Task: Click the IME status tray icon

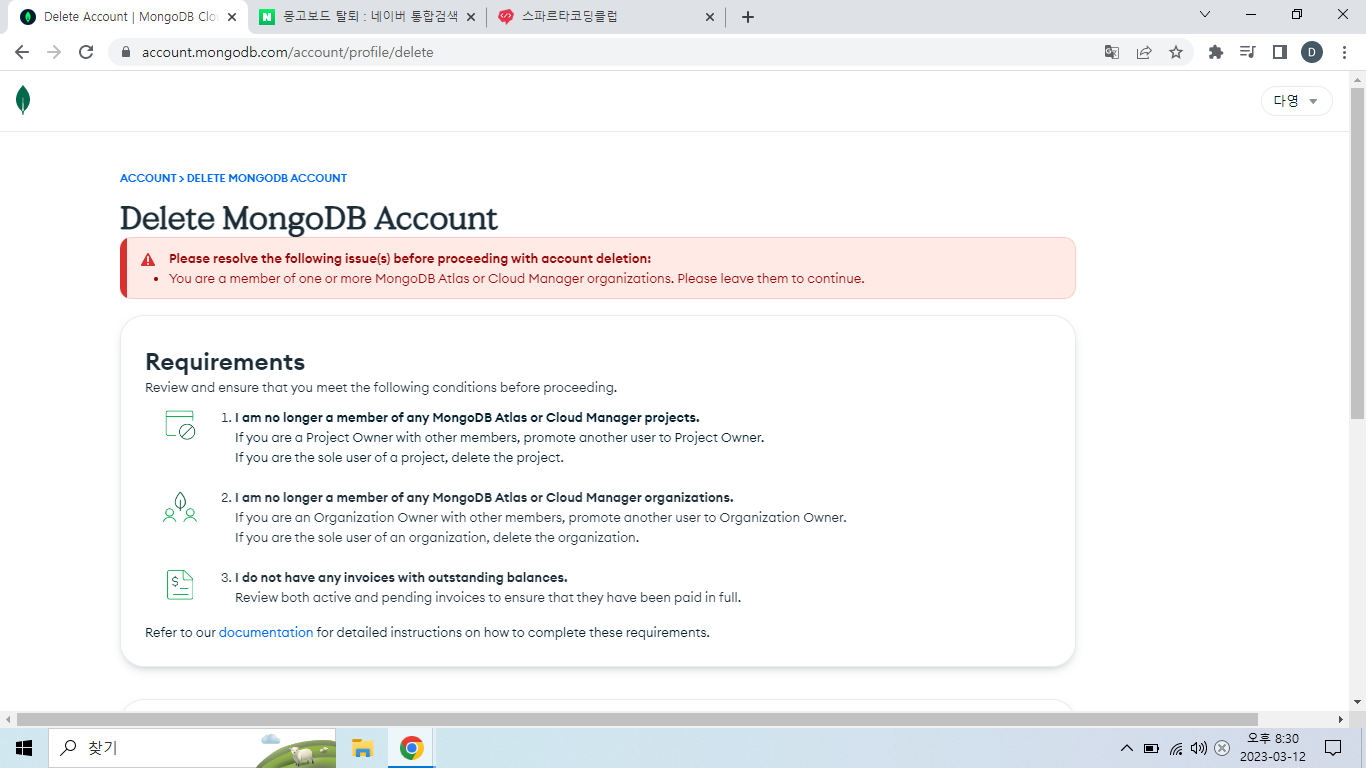Action: pos(1222,748)
